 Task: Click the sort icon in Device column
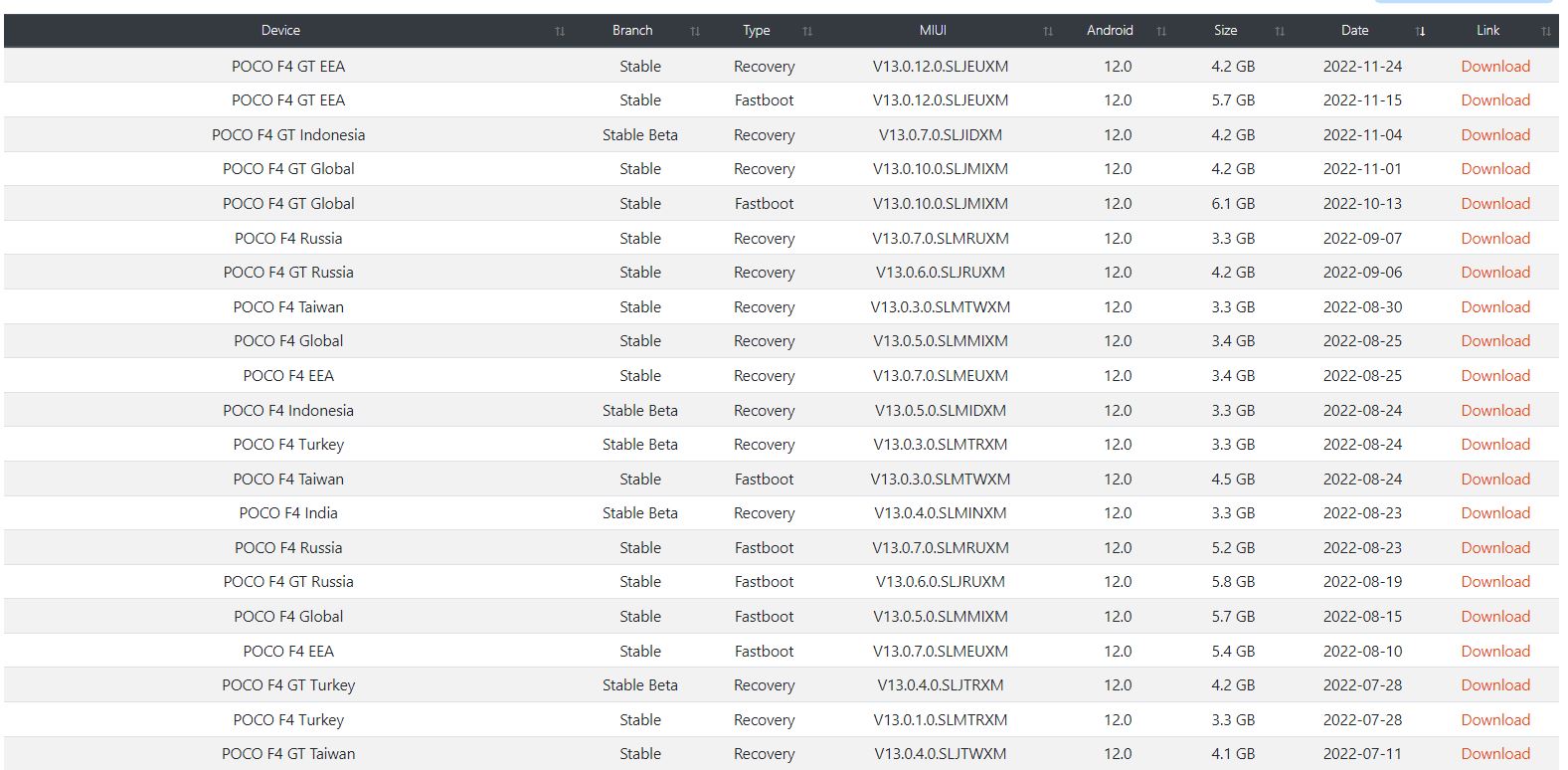pos(560,31)
